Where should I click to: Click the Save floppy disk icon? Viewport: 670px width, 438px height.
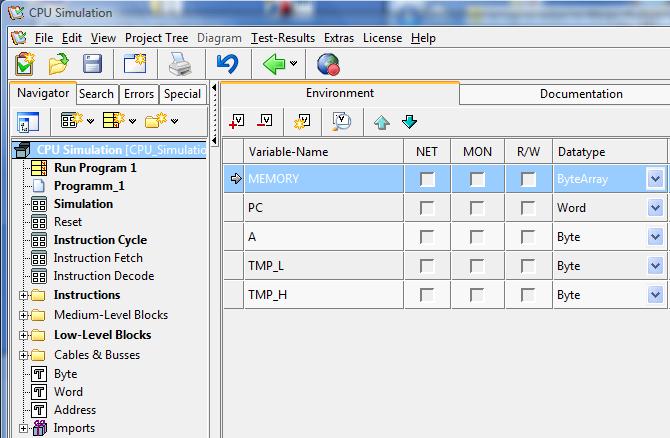click(x=92, y=65)
